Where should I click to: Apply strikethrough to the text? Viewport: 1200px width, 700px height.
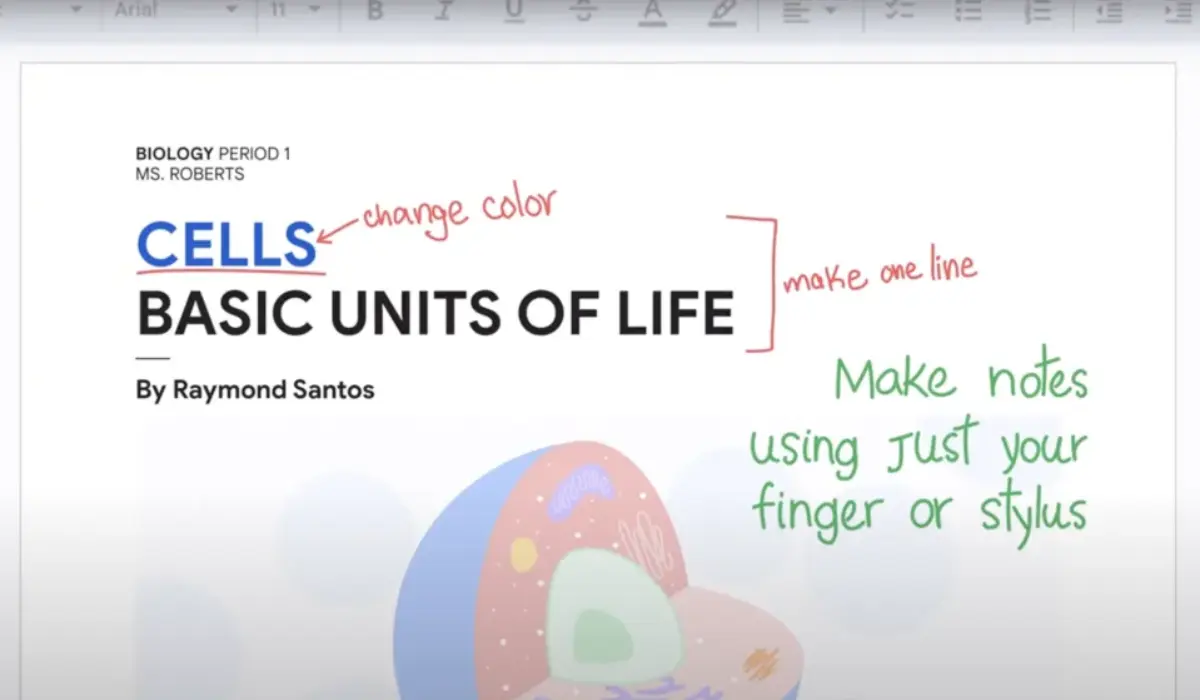coord(583,10)
